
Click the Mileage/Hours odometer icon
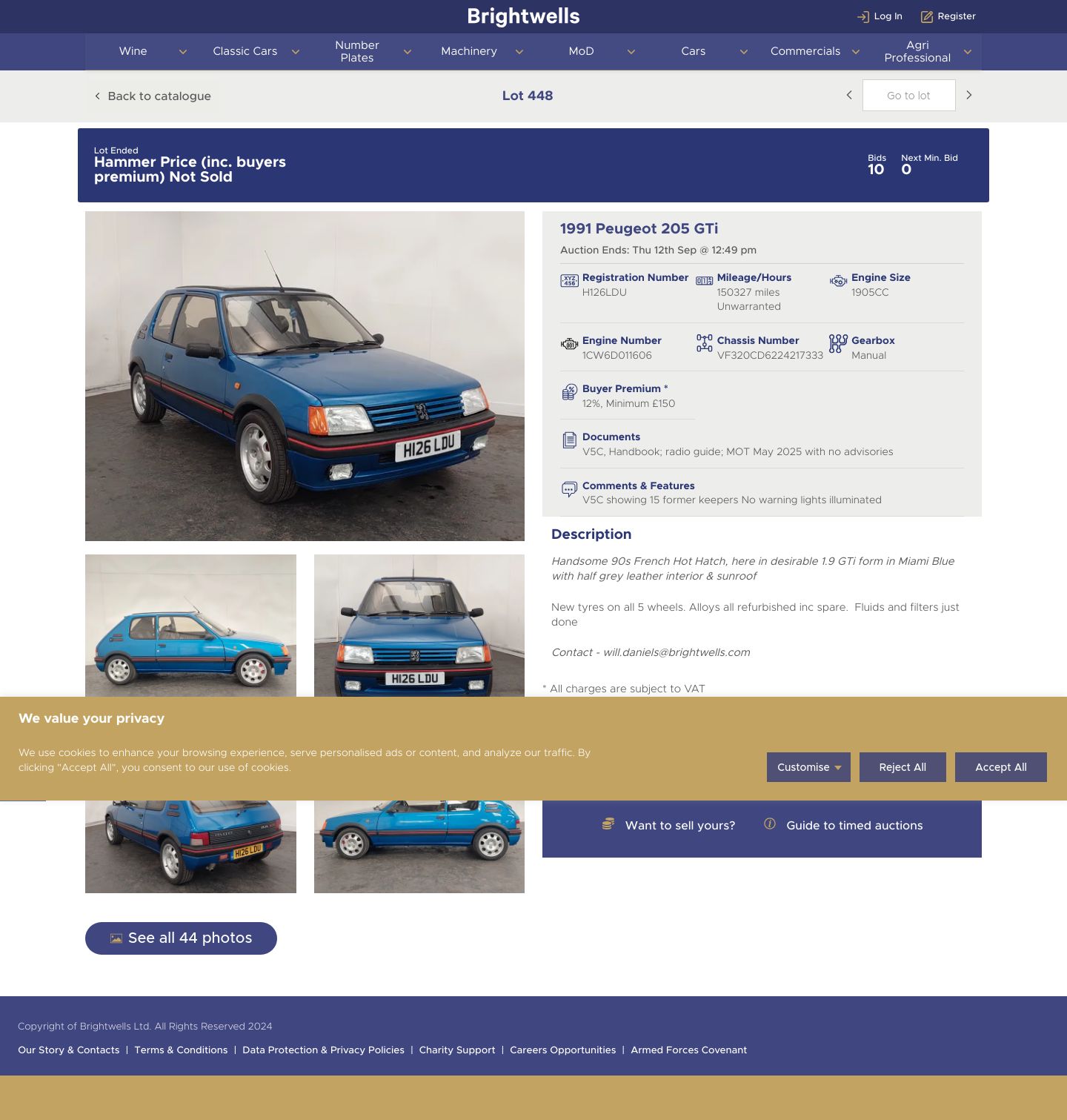coord(704,280)
